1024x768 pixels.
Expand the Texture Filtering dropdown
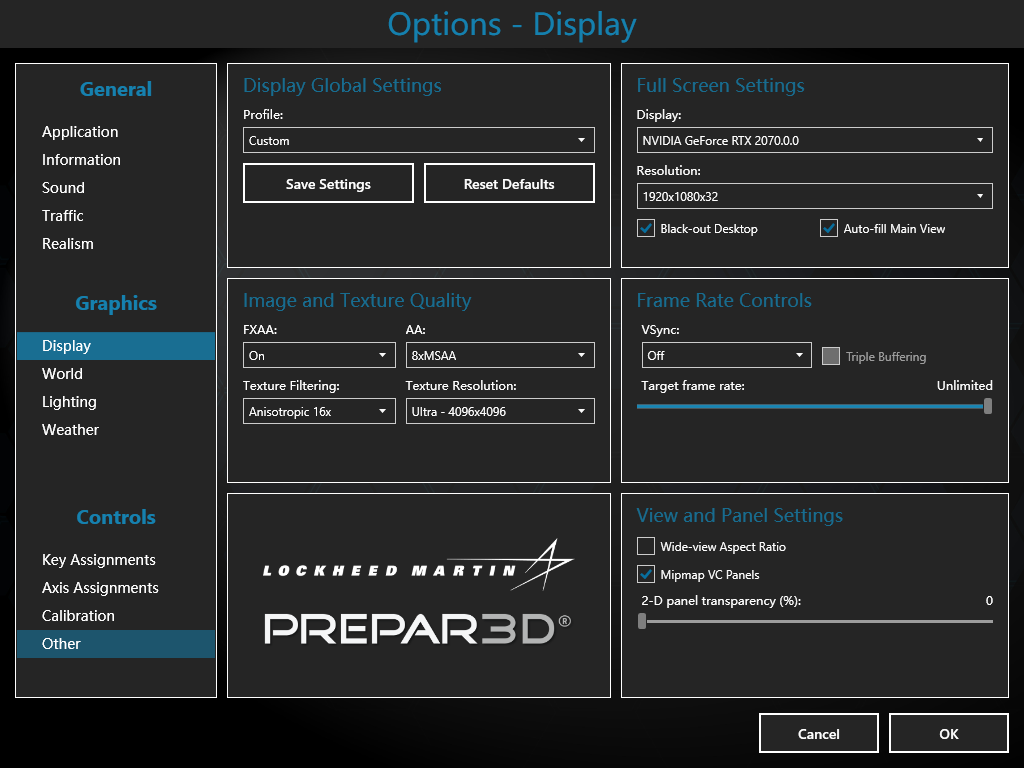(x=319, y=411)
